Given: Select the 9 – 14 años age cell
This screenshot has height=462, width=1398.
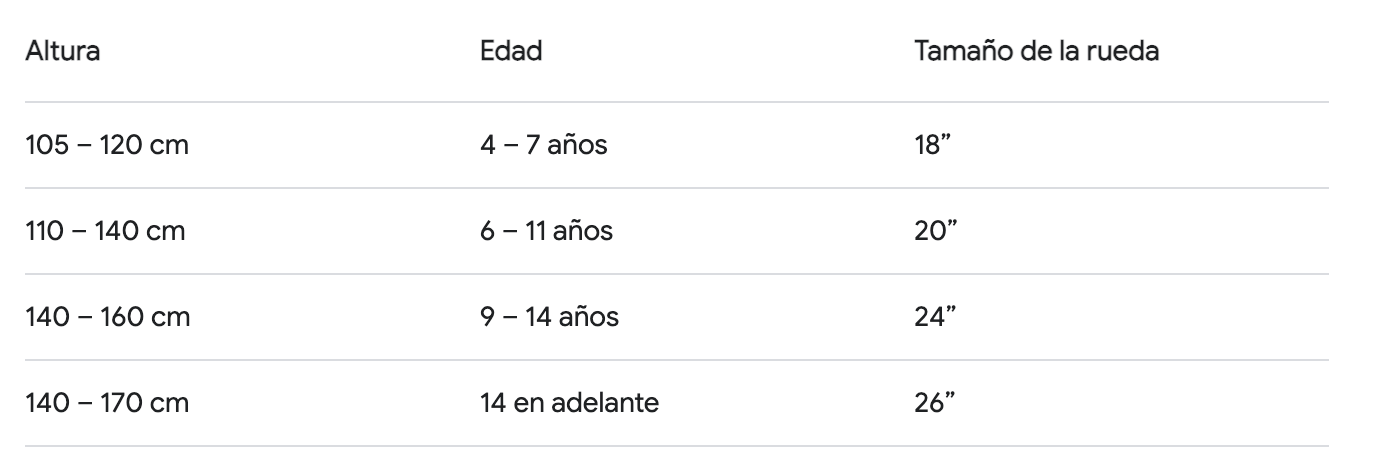Looking at the screenshot, I should pos(549,318).
